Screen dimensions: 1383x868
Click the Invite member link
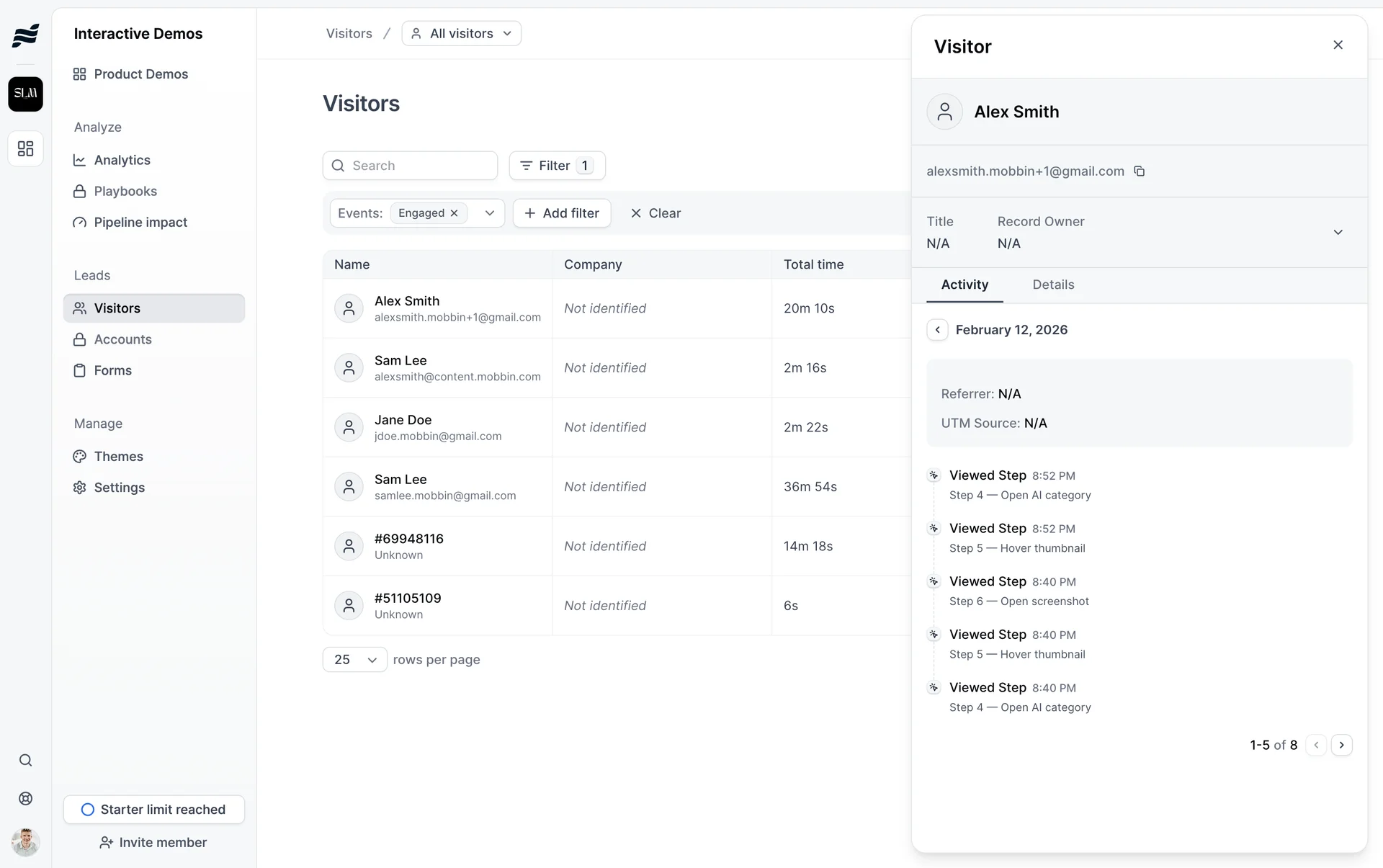[153, 843]
